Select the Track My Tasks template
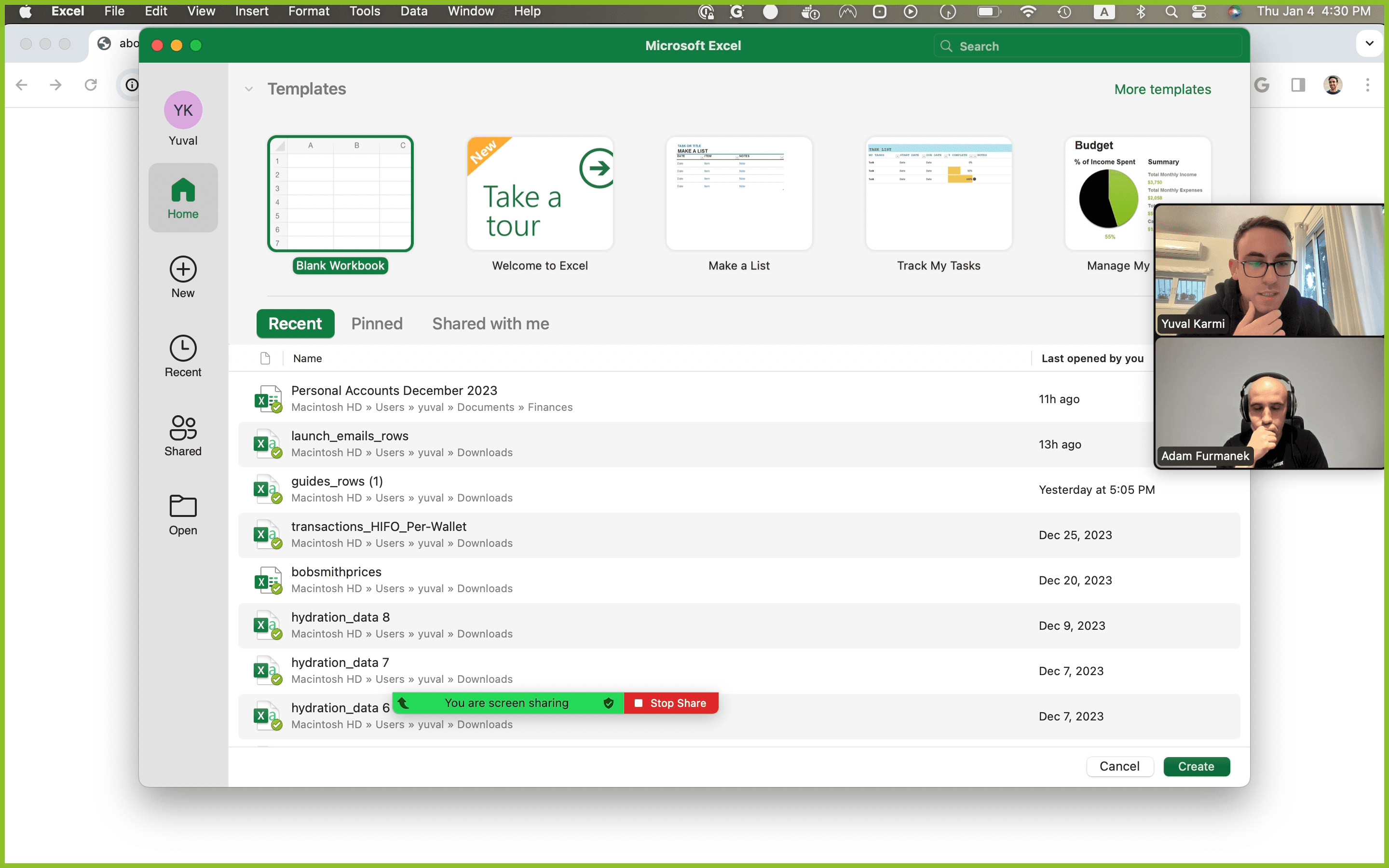1389x868 pixels. pyautogui.click(x=939, y=205)
